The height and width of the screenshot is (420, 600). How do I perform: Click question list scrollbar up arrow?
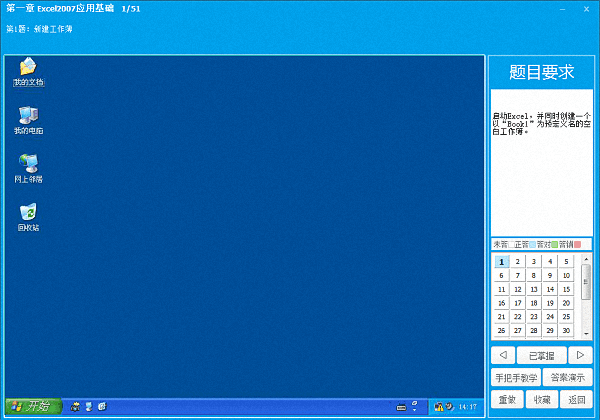586,259
